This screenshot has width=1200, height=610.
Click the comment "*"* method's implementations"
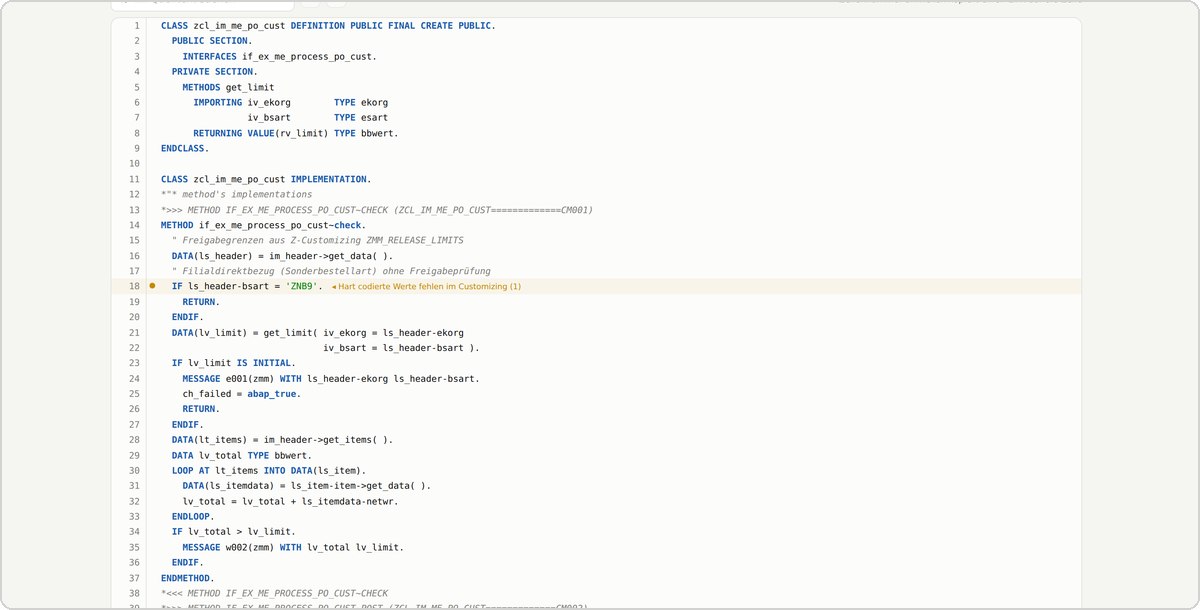(x=237, y=194)
